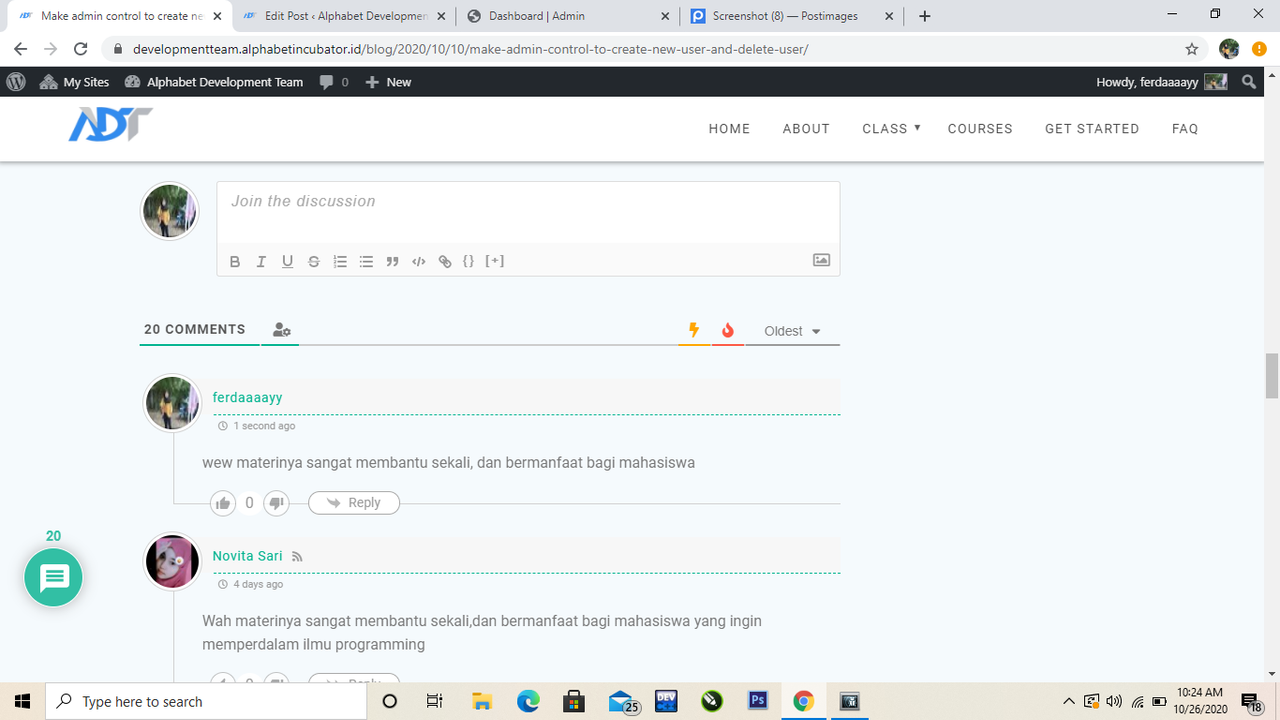Image resolution: width=1280 pixels, height=720 pixels.
Task: Downvote ferdaaaayy's comment
Action: pos(276,503)
